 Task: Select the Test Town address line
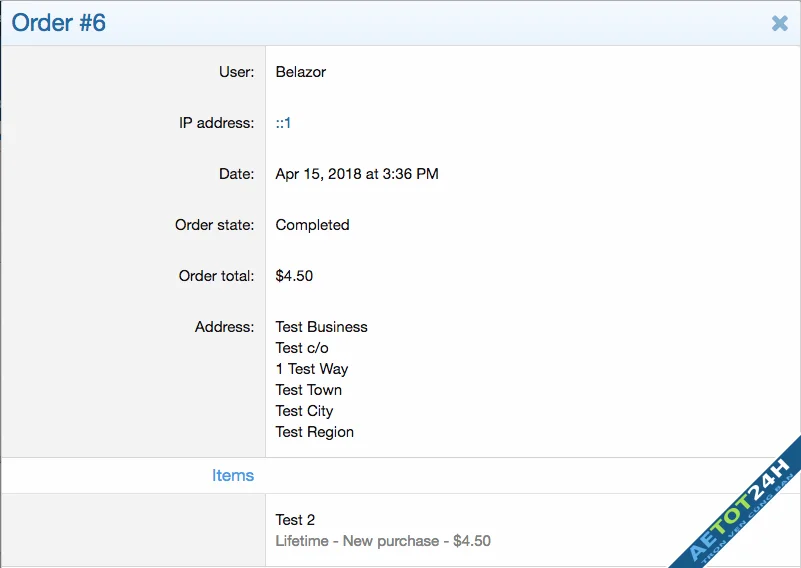click(x=308, y=390)
